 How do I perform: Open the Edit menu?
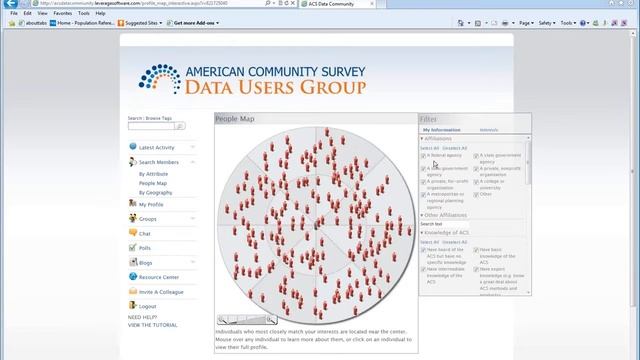pyautogui.click(x=27, y=13)
